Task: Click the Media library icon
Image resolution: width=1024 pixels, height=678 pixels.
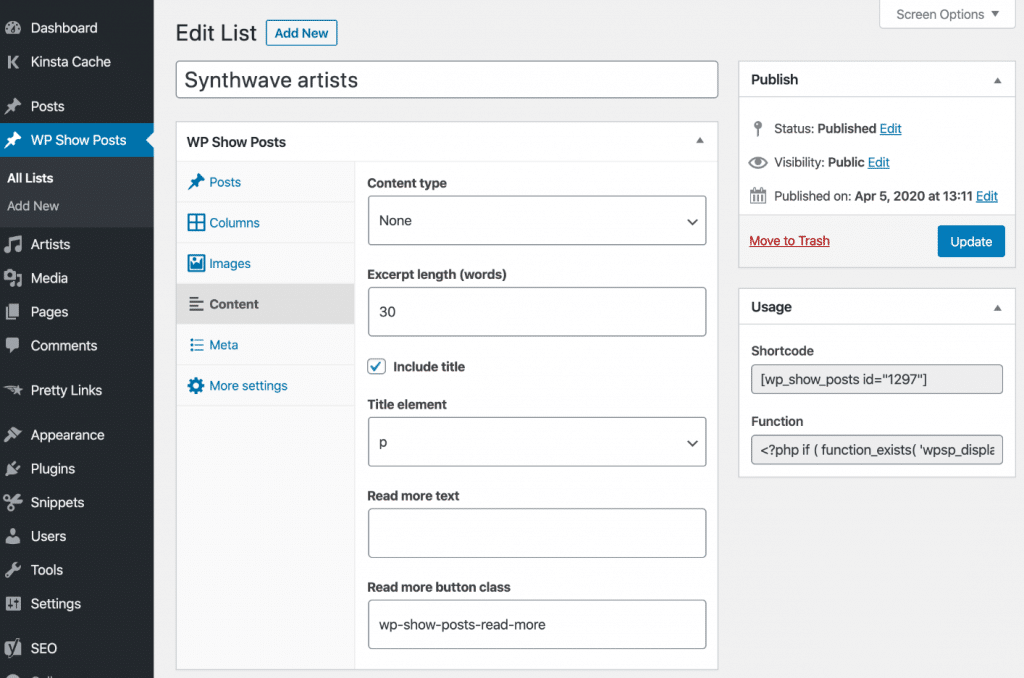Action: [x=13, y=278]
